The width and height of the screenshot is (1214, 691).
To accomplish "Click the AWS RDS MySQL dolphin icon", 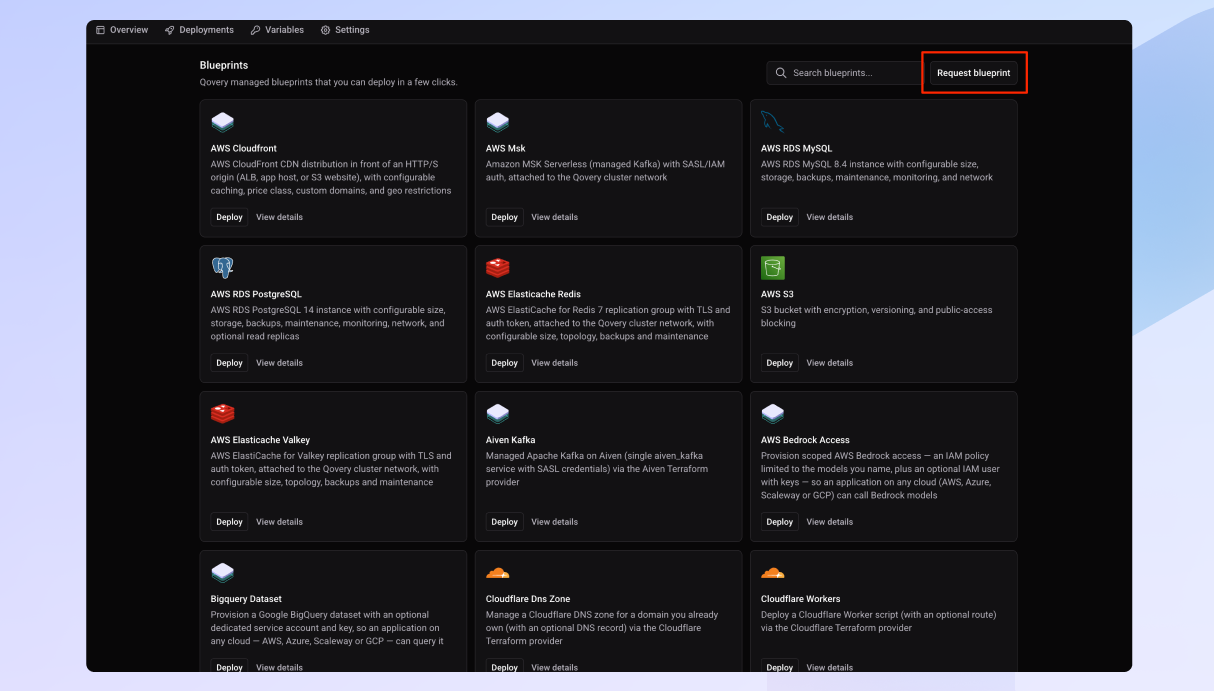I will click(x=772, y=122).
